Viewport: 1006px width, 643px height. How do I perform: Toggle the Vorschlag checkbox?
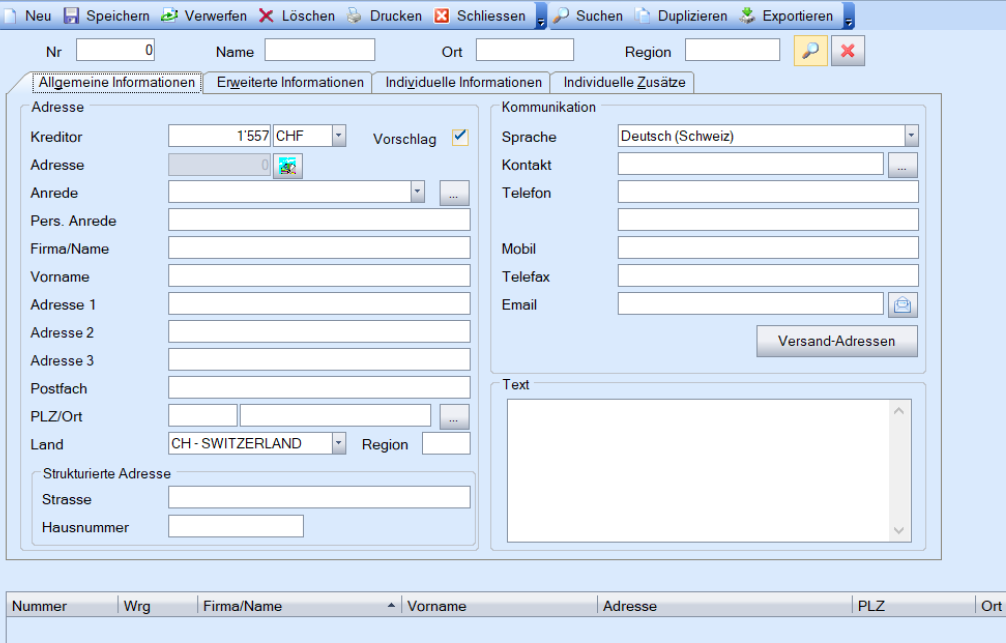(x=460, y=138)
